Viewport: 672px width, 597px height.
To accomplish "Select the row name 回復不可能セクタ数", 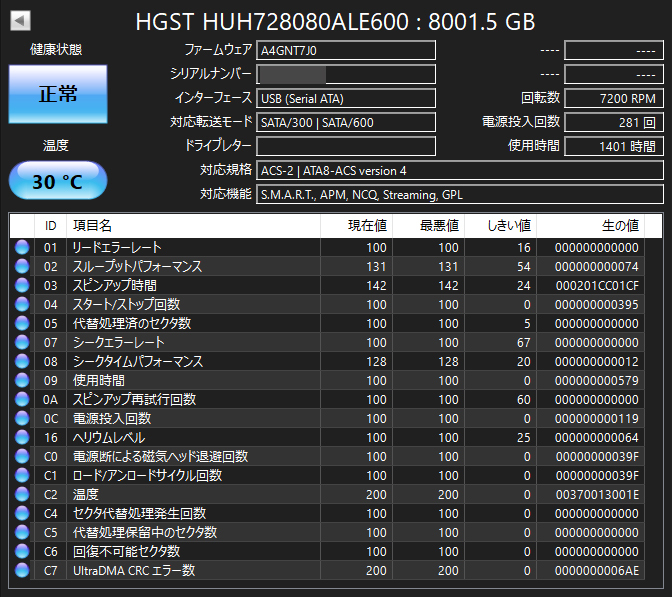I will 126,551.
